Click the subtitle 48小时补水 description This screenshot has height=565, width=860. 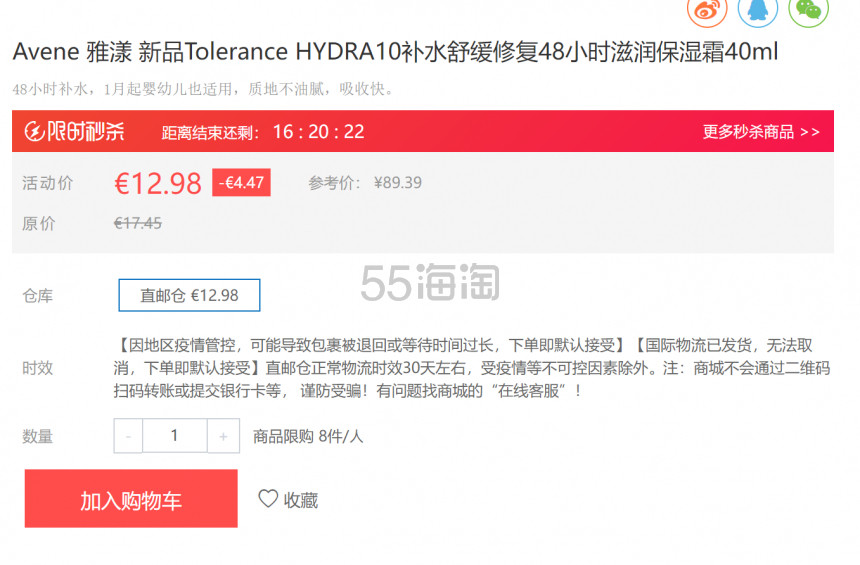point(203,89)
